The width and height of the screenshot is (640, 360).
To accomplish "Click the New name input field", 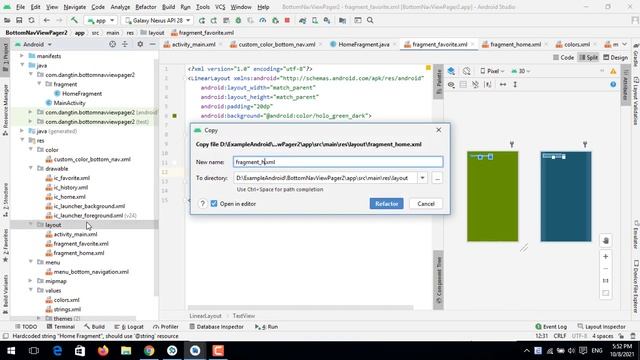I will 338,162.
